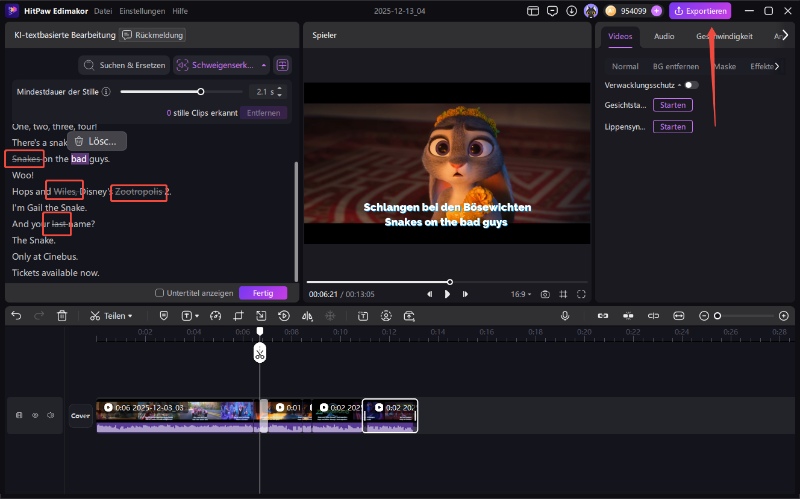Click the zoom-in plus icon on timeline

click(782, 316)
